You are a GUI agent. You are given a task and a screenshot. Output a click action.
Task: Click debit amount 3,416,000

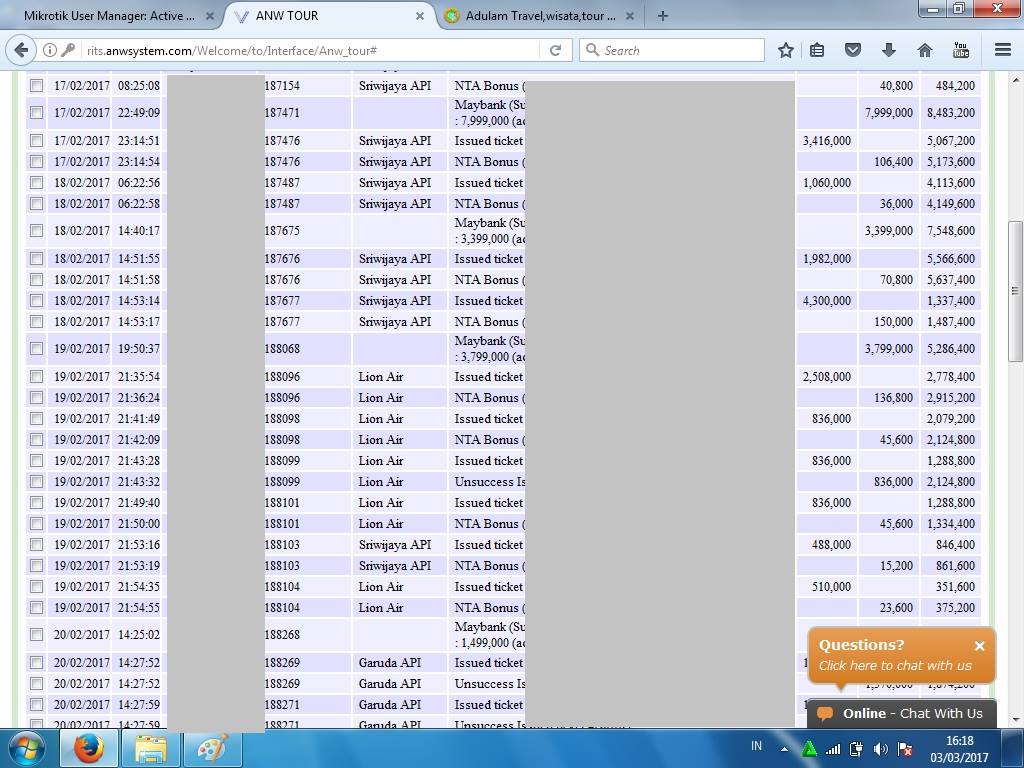pos(827,140)
